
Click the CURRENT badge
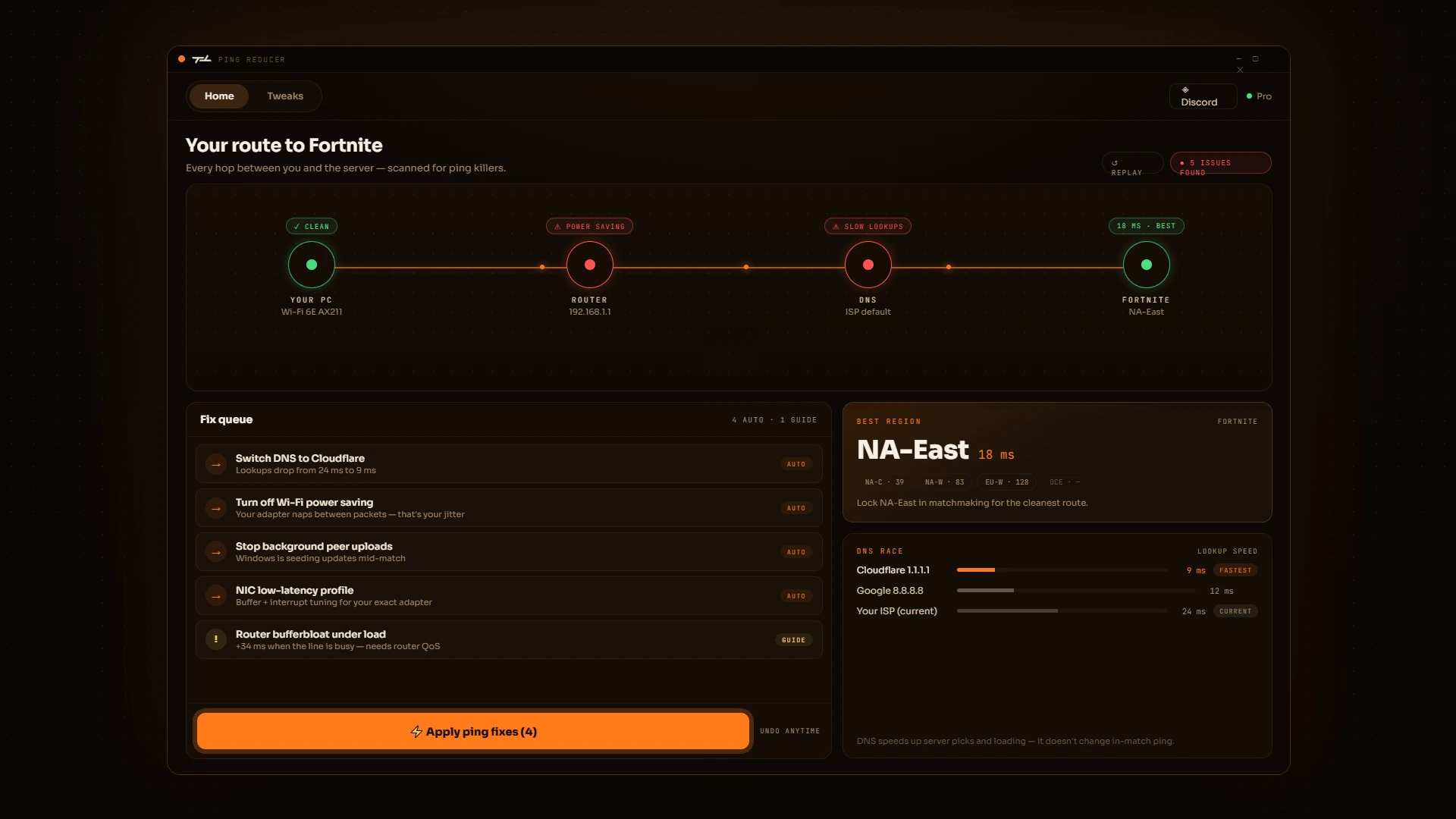[1235, 611]
